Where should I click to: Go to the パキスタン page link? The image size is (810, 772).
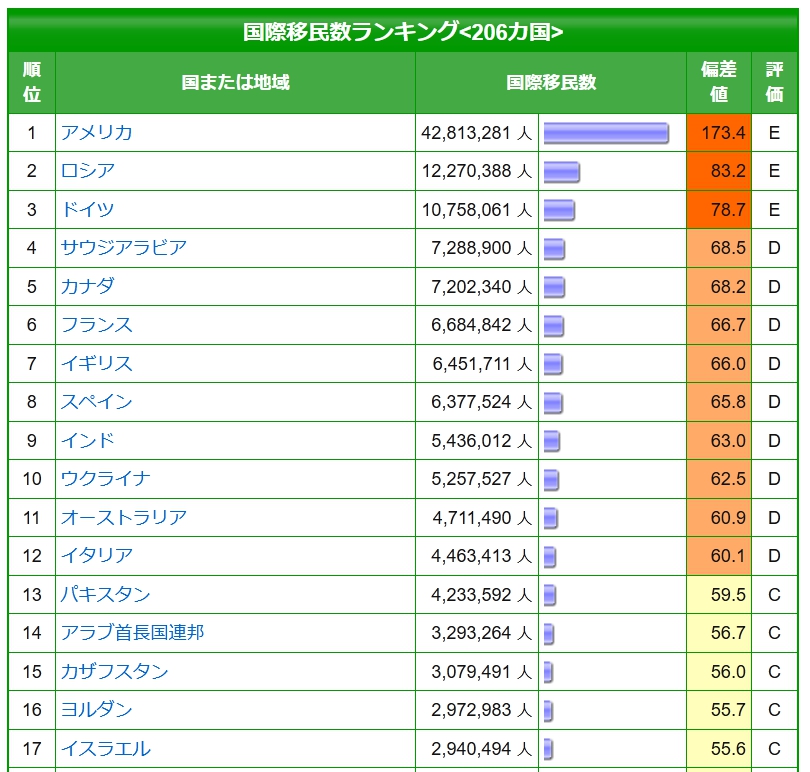tap(105, 595)
